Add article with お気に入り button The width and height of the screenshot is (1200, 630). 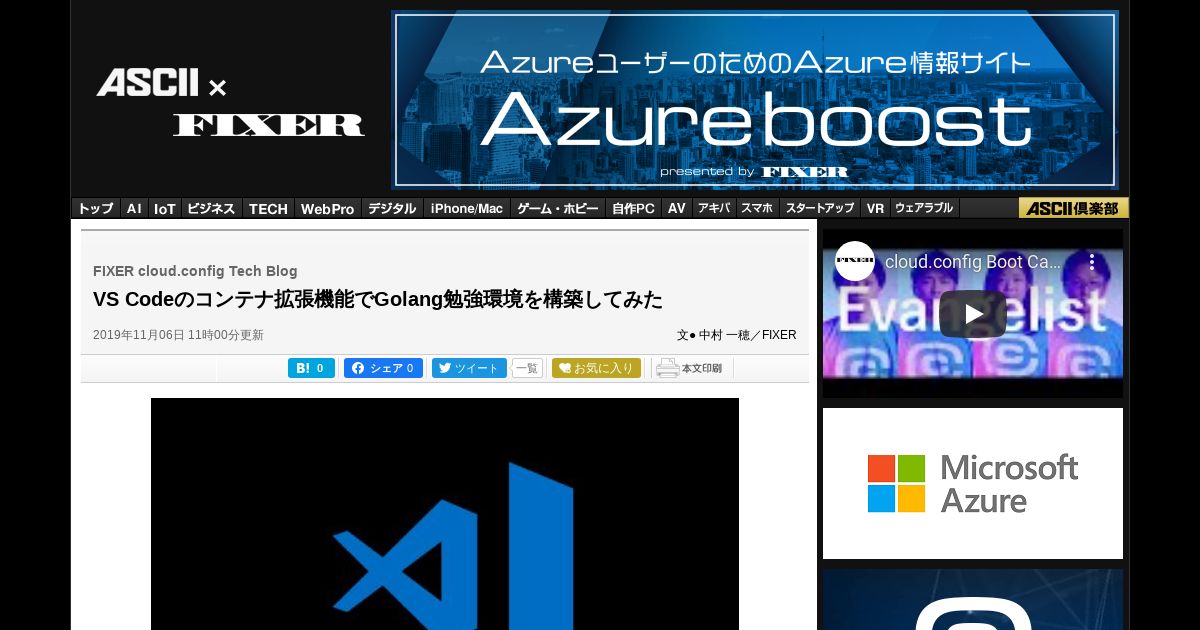pos(596,368)
